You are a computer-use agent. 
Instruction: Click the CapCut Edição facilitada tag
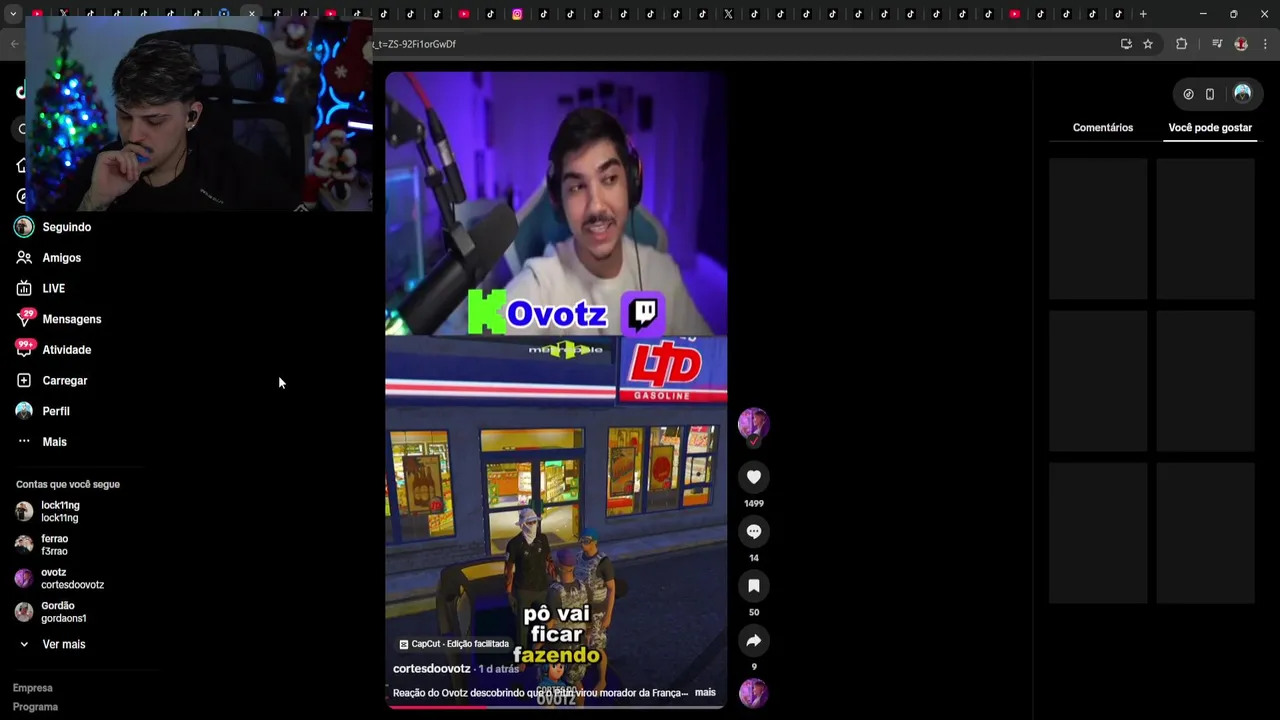(x=454, y=644)
